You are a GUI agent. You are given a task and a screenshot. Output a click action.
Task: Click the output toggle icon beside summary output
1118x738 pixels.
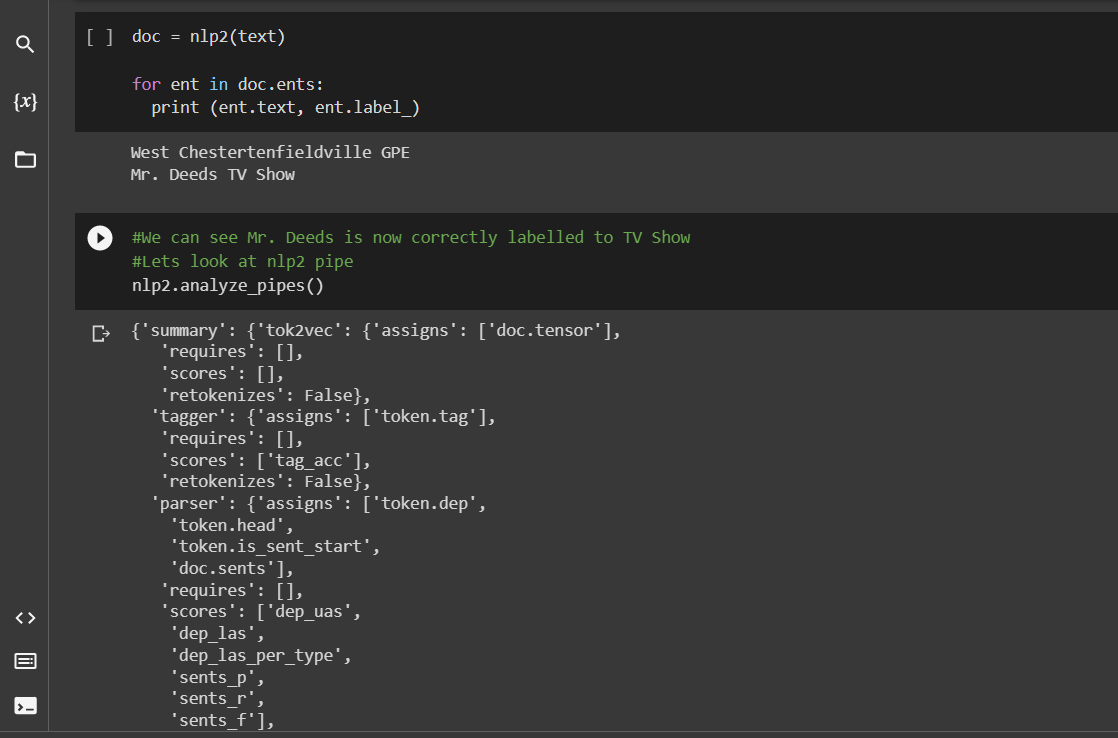pos(101,333)
